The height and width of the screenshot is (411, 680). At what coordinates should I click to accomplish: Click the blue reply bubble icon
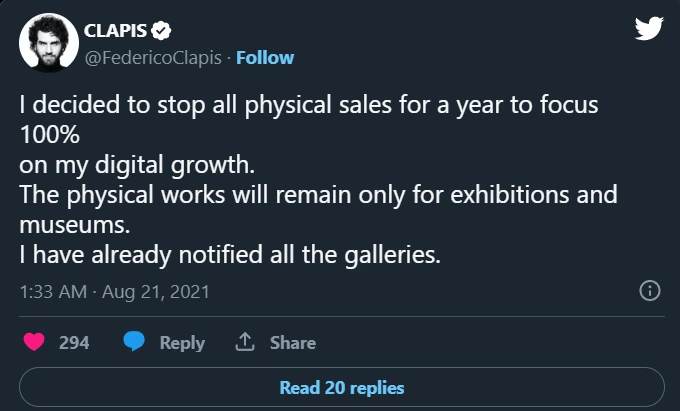tap(134, 342)
